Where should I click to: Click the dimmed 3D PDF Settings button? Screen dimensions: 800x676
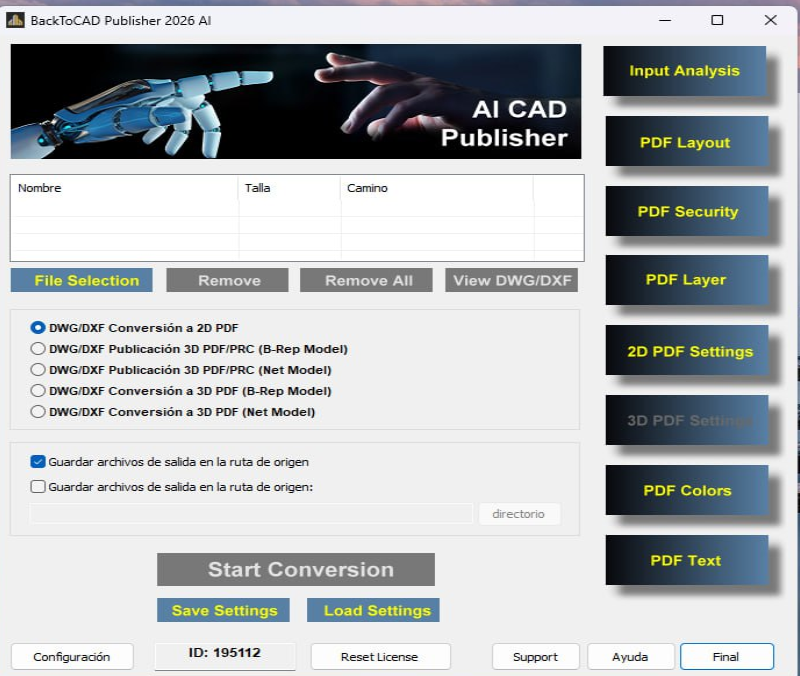pyautogui.click(x=686, y=420)
